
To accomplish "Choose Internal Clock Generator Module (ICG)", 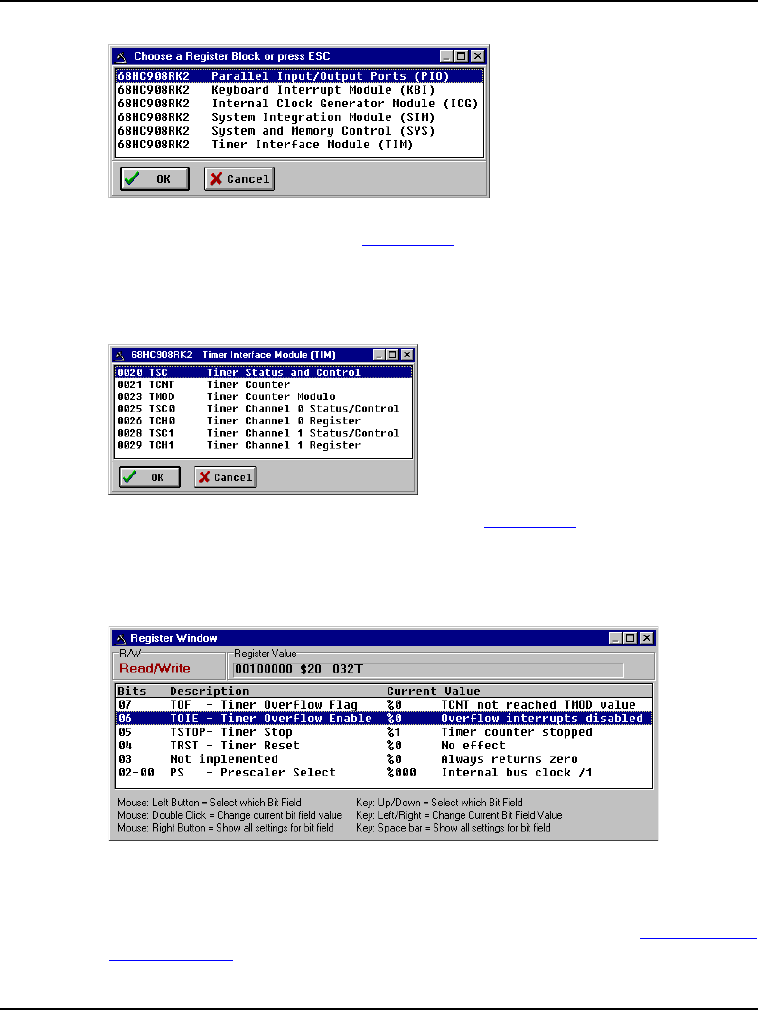I will click(299, 104).
